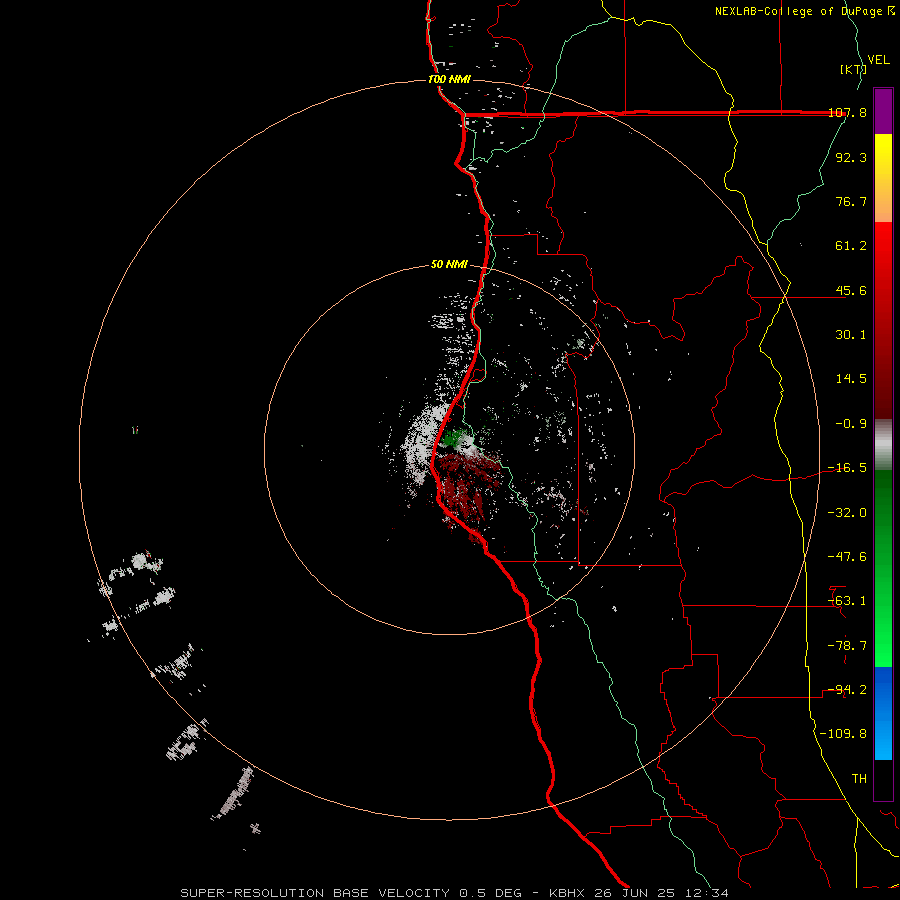The width and height of the screenshot is (900, 900).
Task: Select the 92.3 legend value
Action: 851,157
